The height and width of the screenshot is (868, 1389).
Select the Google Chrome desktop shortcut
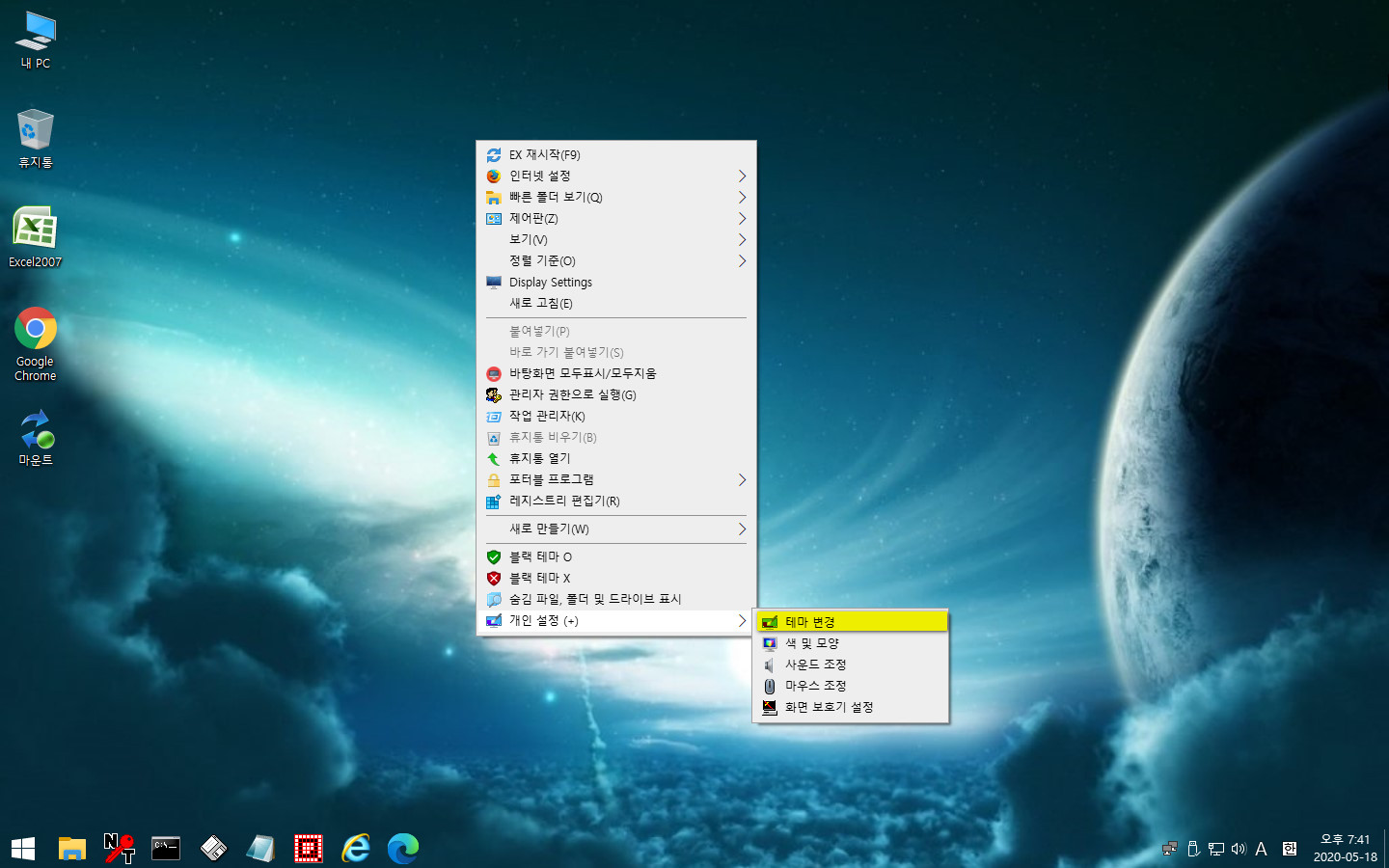[x=36, y=344]
